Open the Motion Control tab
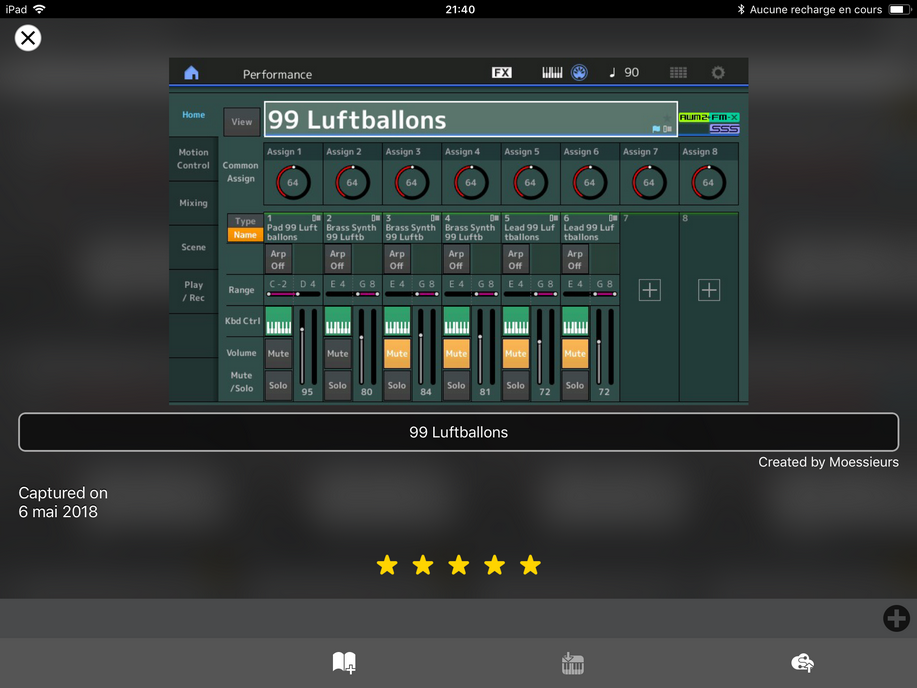The image size is (917, 688). coord(193,159)
